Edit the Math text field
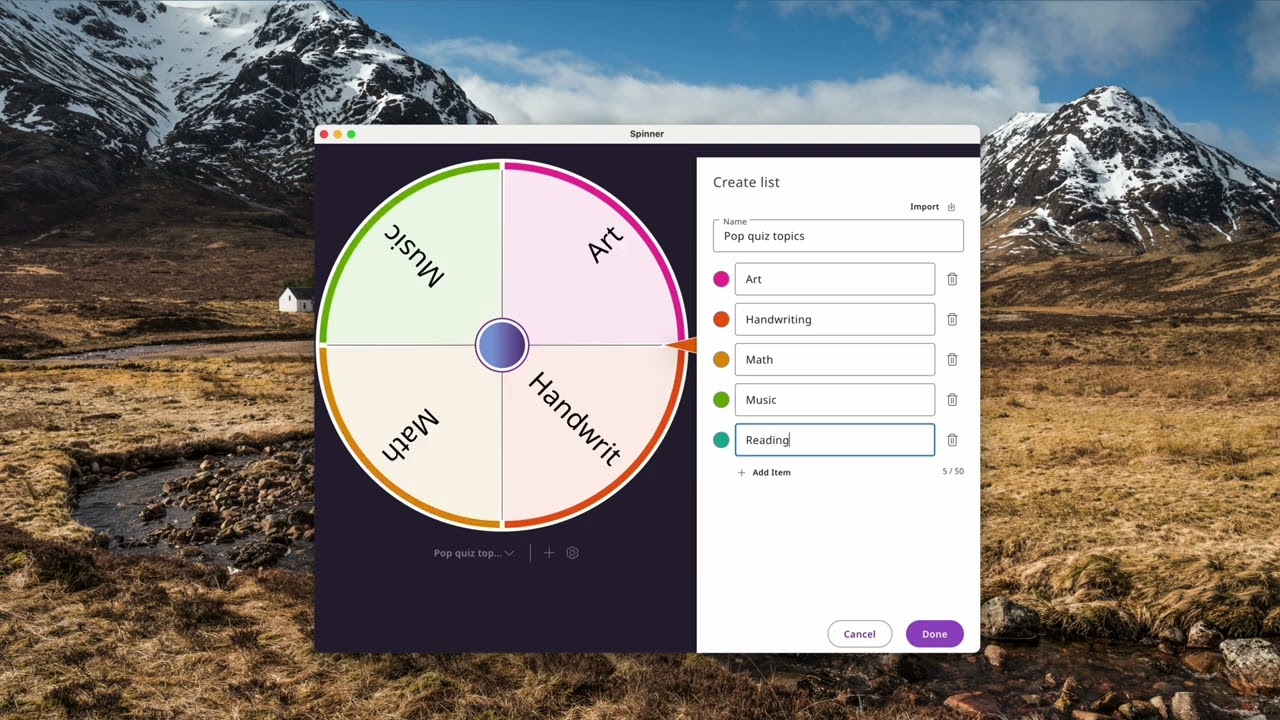The height and width of the screenshot is (720, 1280). click(835, 359)
